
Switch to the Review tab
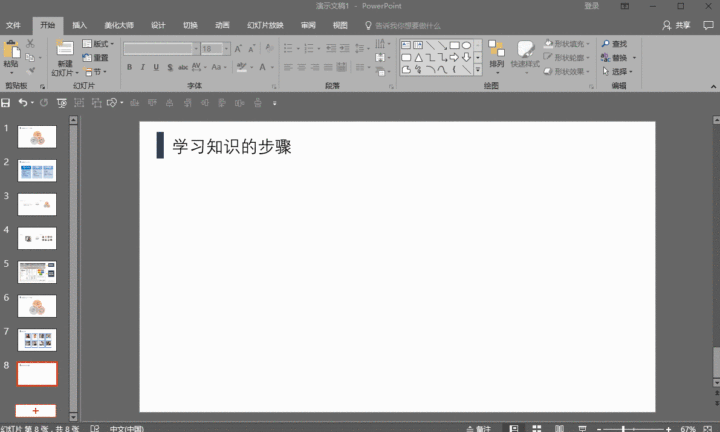point(308,25)
